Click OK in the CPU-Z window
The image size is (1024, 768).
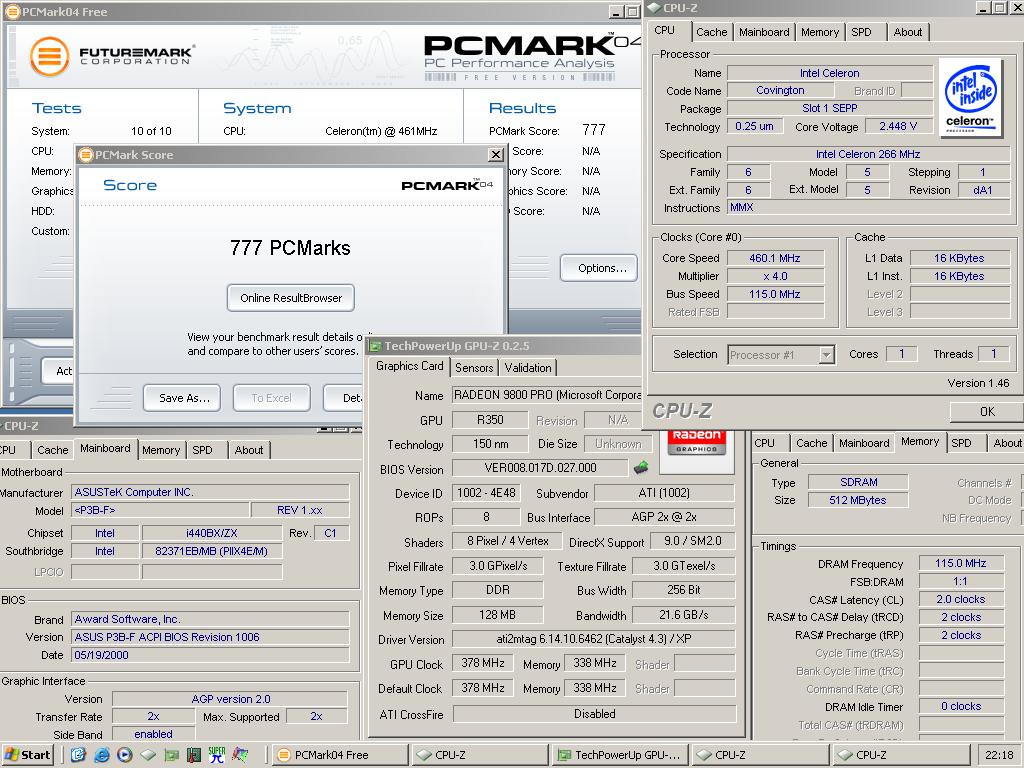click(987, 411)
